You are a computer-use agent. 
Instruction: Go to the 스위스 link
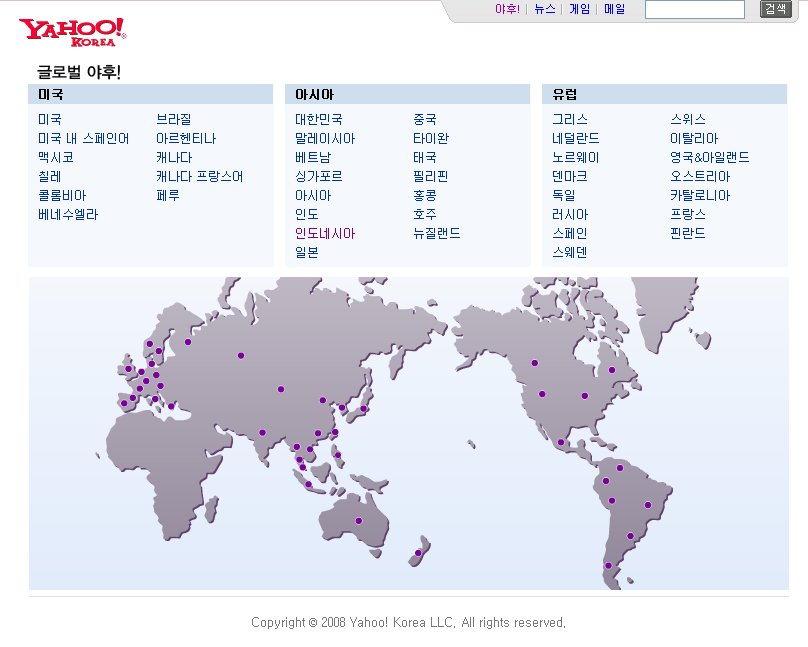coord(688,120)
